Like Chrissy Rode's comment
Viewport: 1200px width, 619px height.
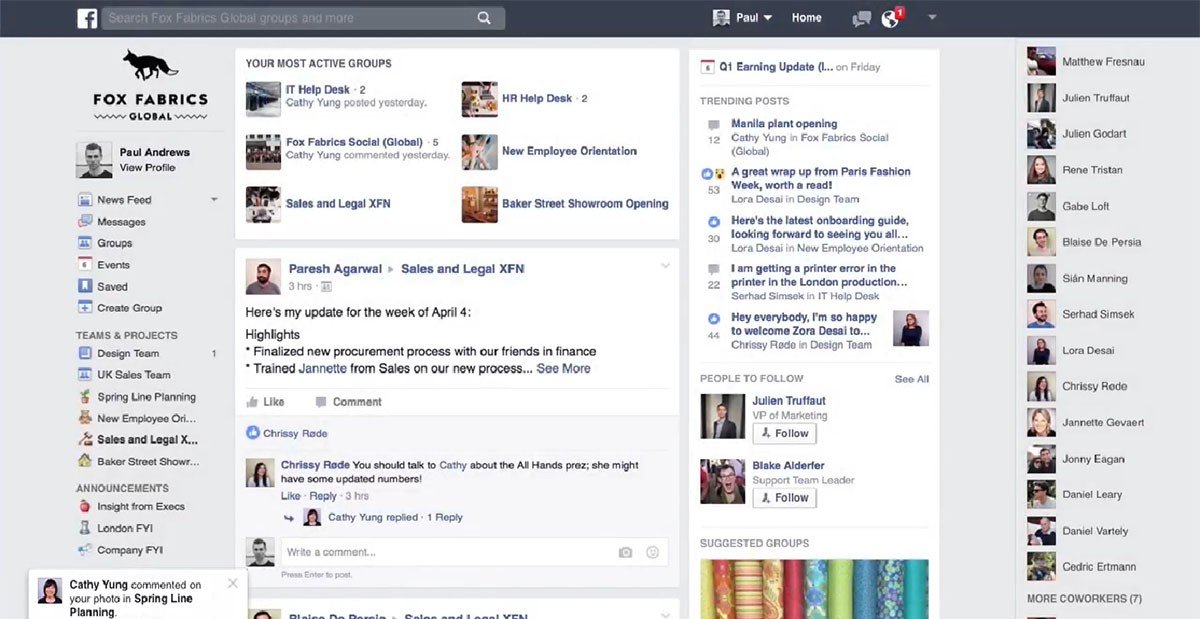click(x=290, y=496)
